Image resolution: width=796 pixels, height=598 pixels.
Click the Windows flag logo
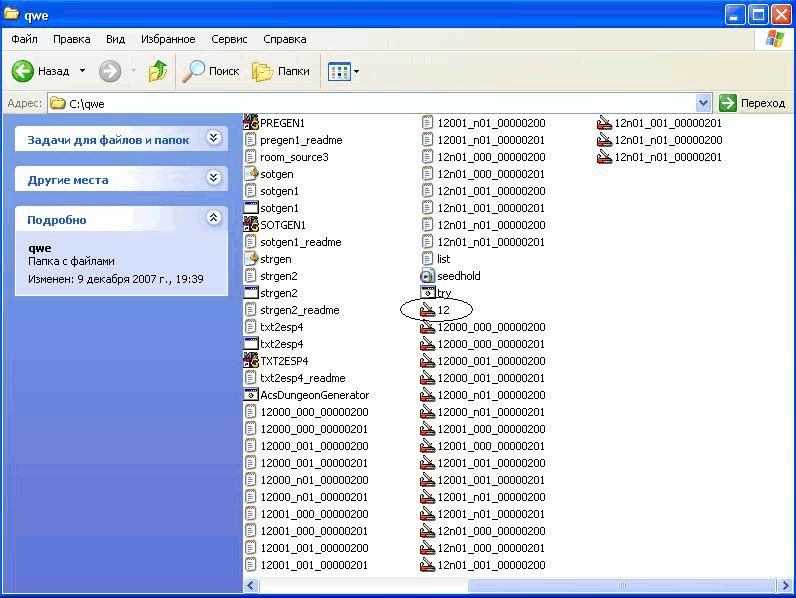click(775, 39)
